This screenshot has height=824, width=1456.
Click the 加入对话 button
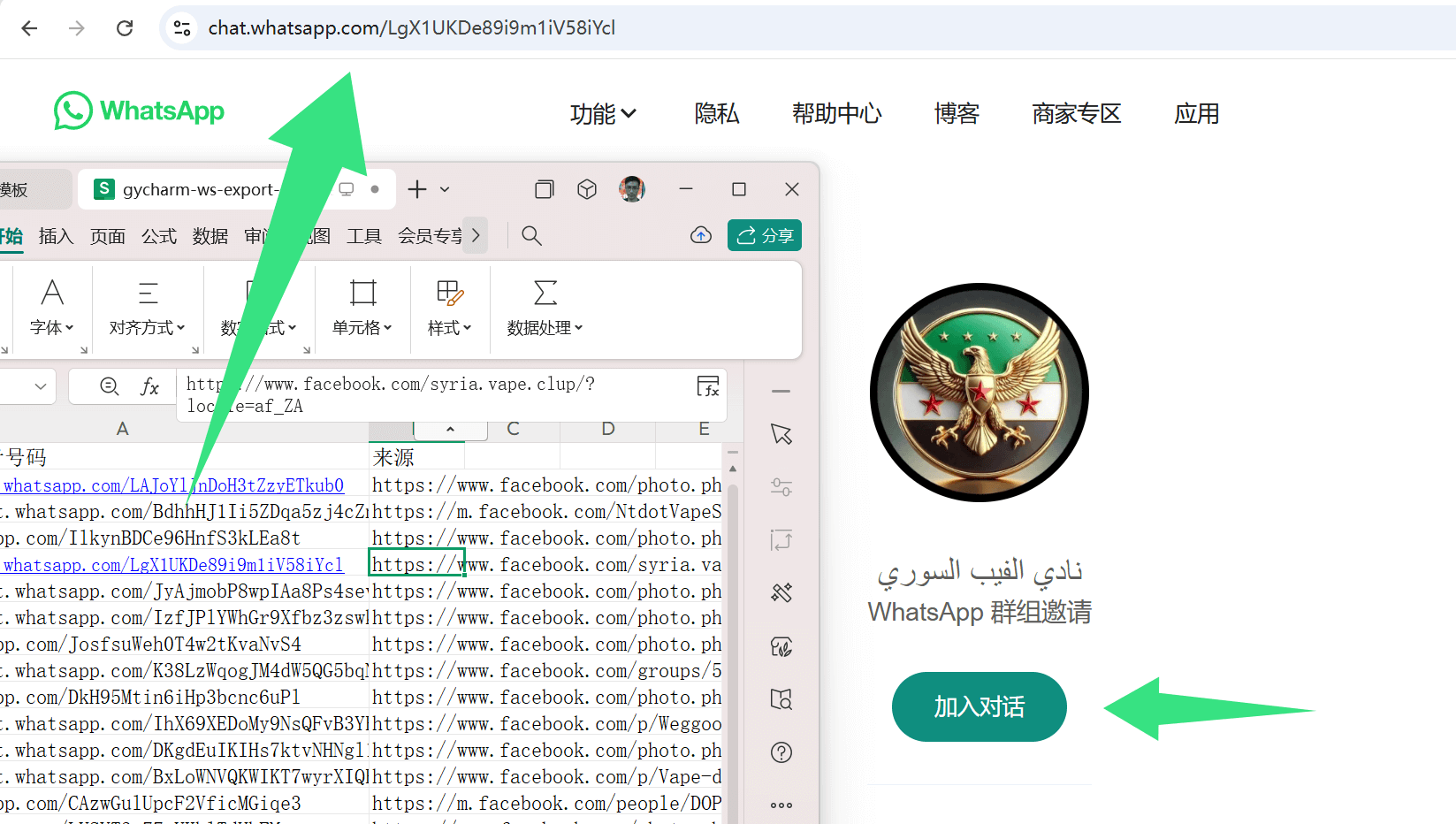click(x=979, y=706)
